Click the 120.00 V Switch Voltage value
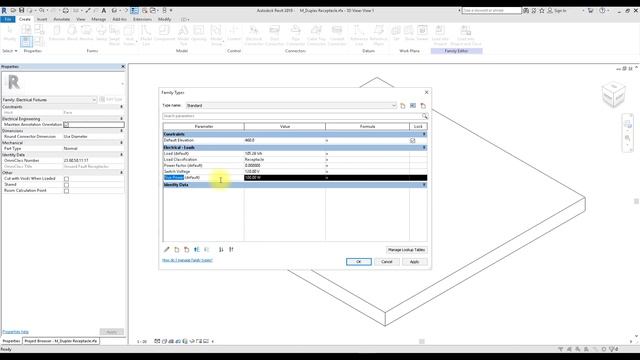This screenshot has height=360, width=640. [x=285, y=171]
